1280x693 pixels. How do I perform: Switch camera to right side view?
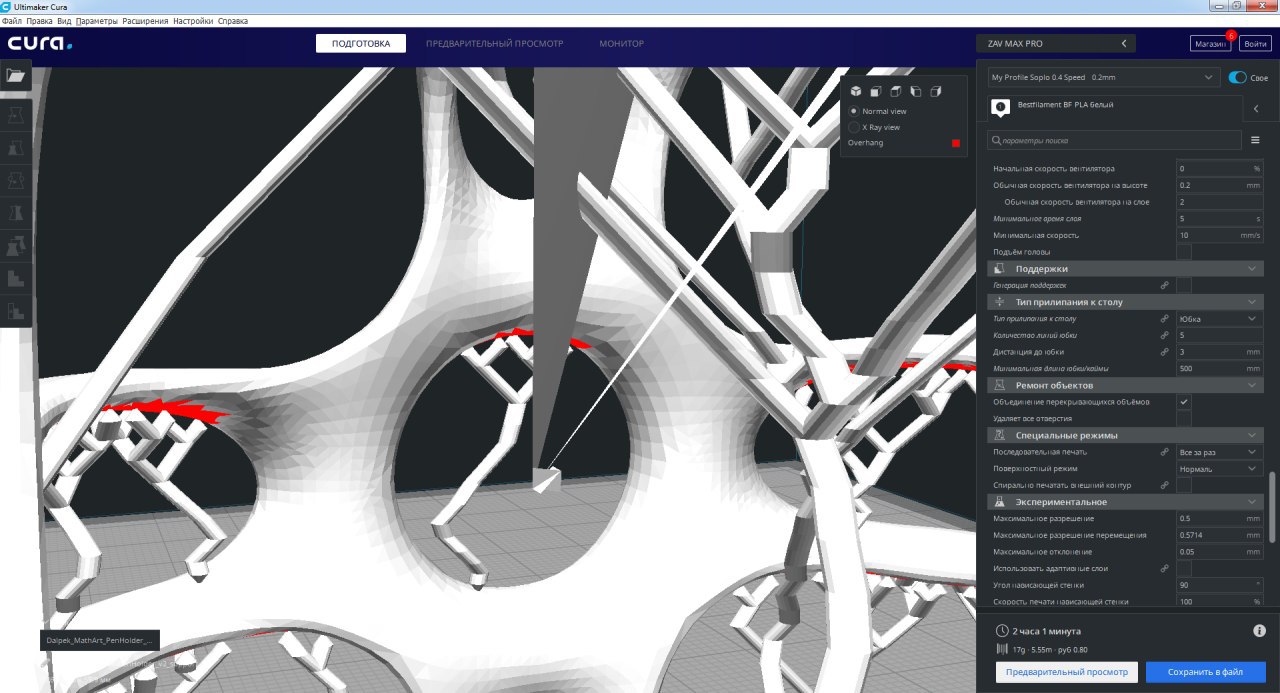click(x=936, y=91)
